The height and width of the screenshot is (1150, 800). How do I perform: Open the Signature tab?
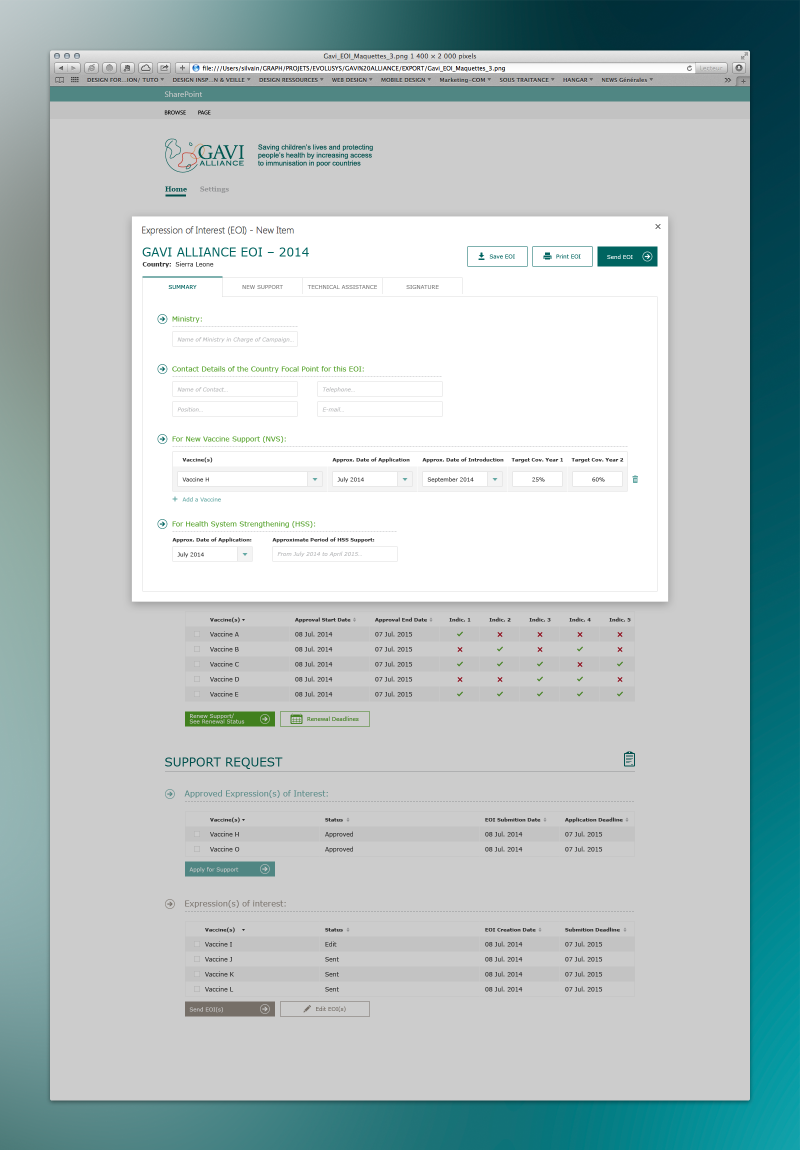(x=422, y=287)
